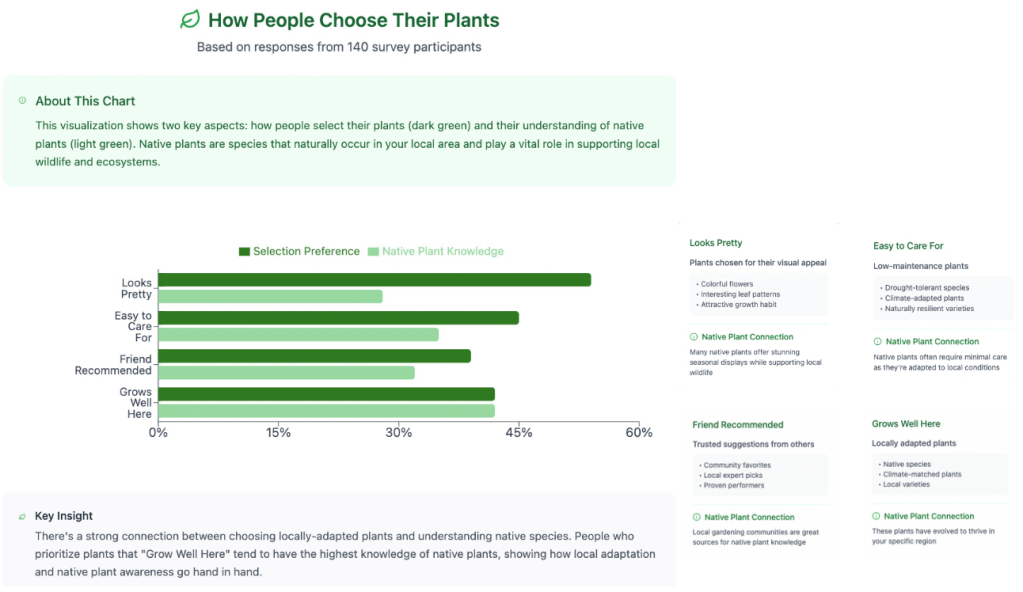Click the dark green Selection Preference legend swatch
The height and width of the screenshot is (592, 1023).
(x=244, y=252)
